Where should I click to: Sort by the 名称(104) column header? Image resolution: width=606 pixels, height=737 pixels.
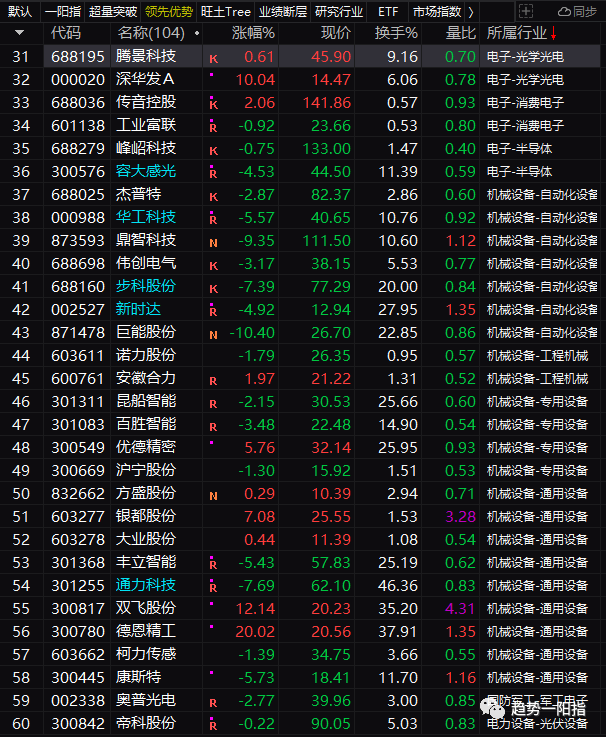[x=151, y=33]
